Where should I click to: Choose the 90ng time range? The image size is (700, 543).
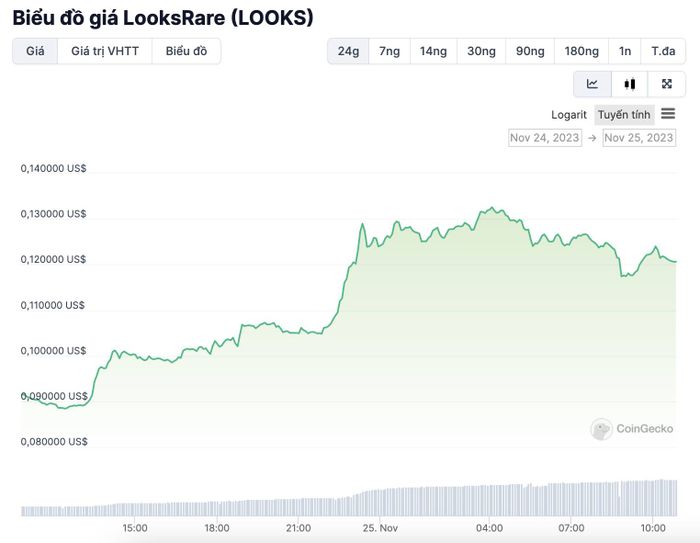pyautogui.click(x=530, y=51)
